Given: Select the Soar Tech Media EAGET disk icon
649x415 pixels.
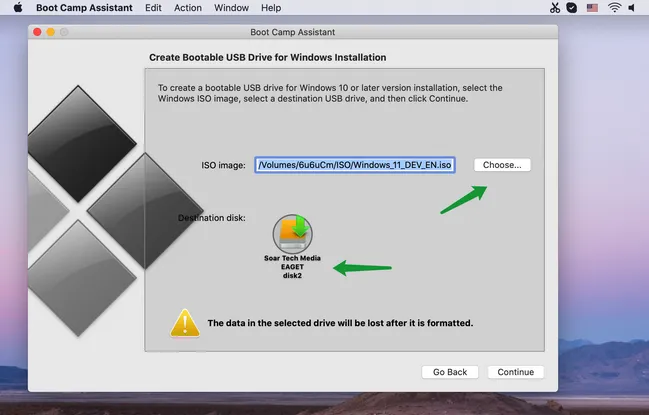Looking at the screenshot, I should pos(292,232).
